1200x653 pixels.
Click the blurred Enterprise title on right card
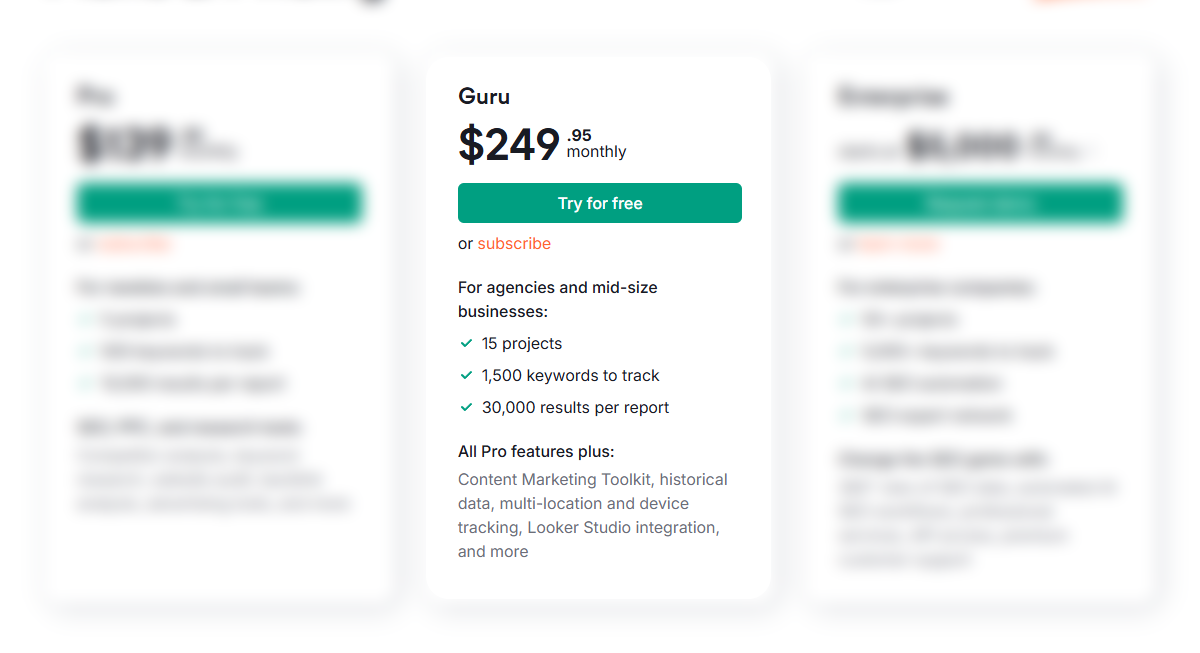tap(892, 96)
